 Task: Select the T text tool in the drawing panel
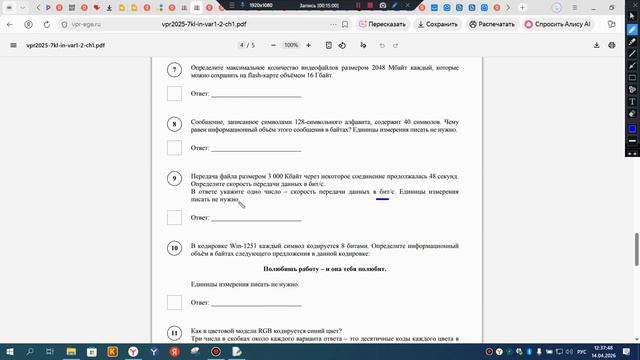(x=632, y=102)
